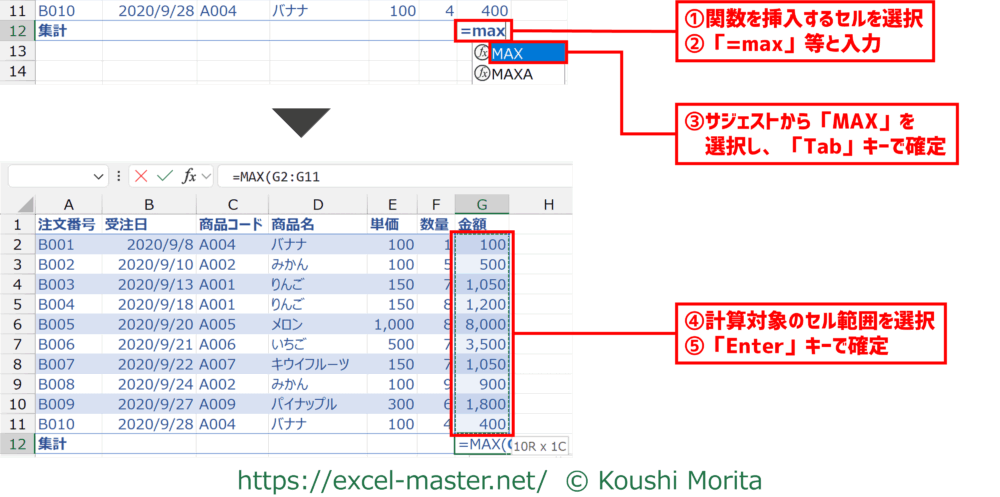Select column G header

tap(481, 205)
